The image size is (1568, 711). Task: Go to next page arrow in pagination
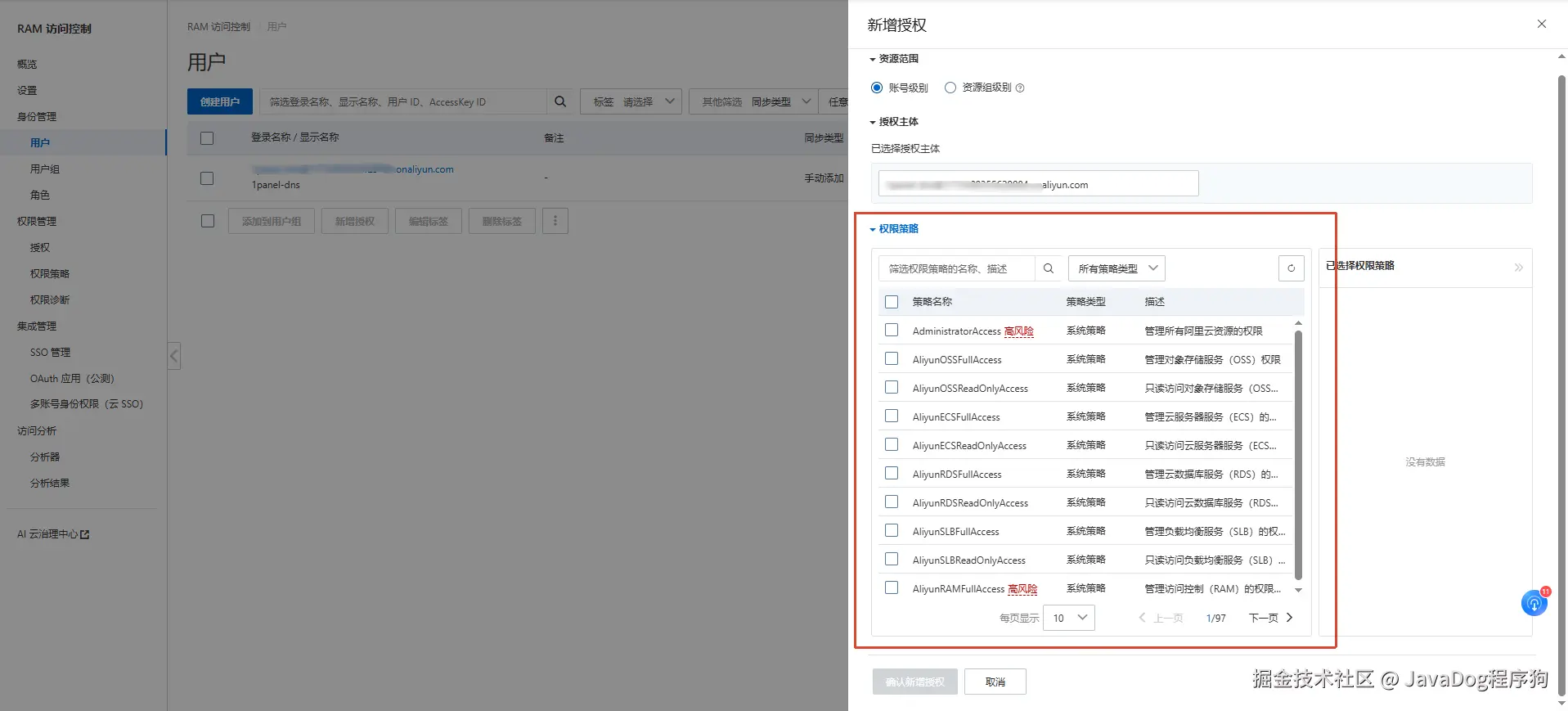pyautogui.click(x=1290, y=618)
